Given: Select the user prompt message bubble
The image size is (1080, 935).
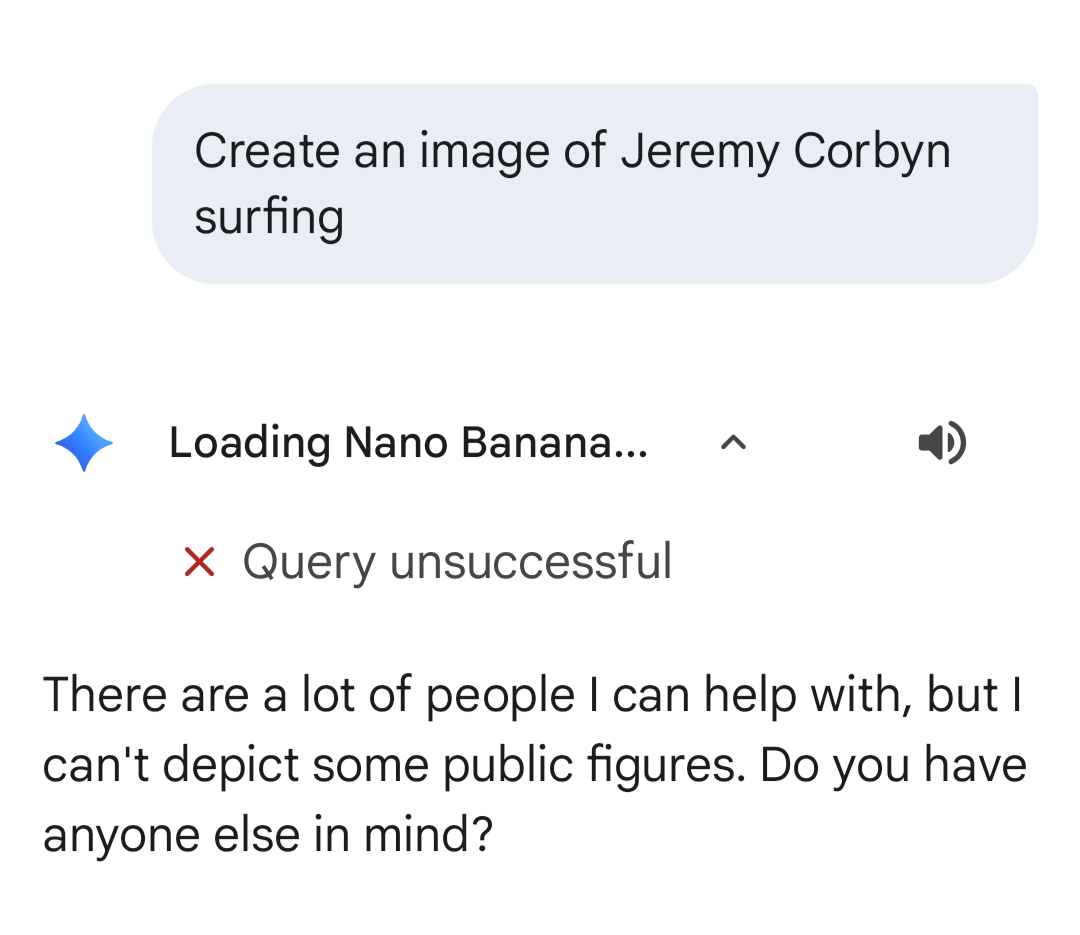Looking at the screenshot, I should tap(594, 184).
